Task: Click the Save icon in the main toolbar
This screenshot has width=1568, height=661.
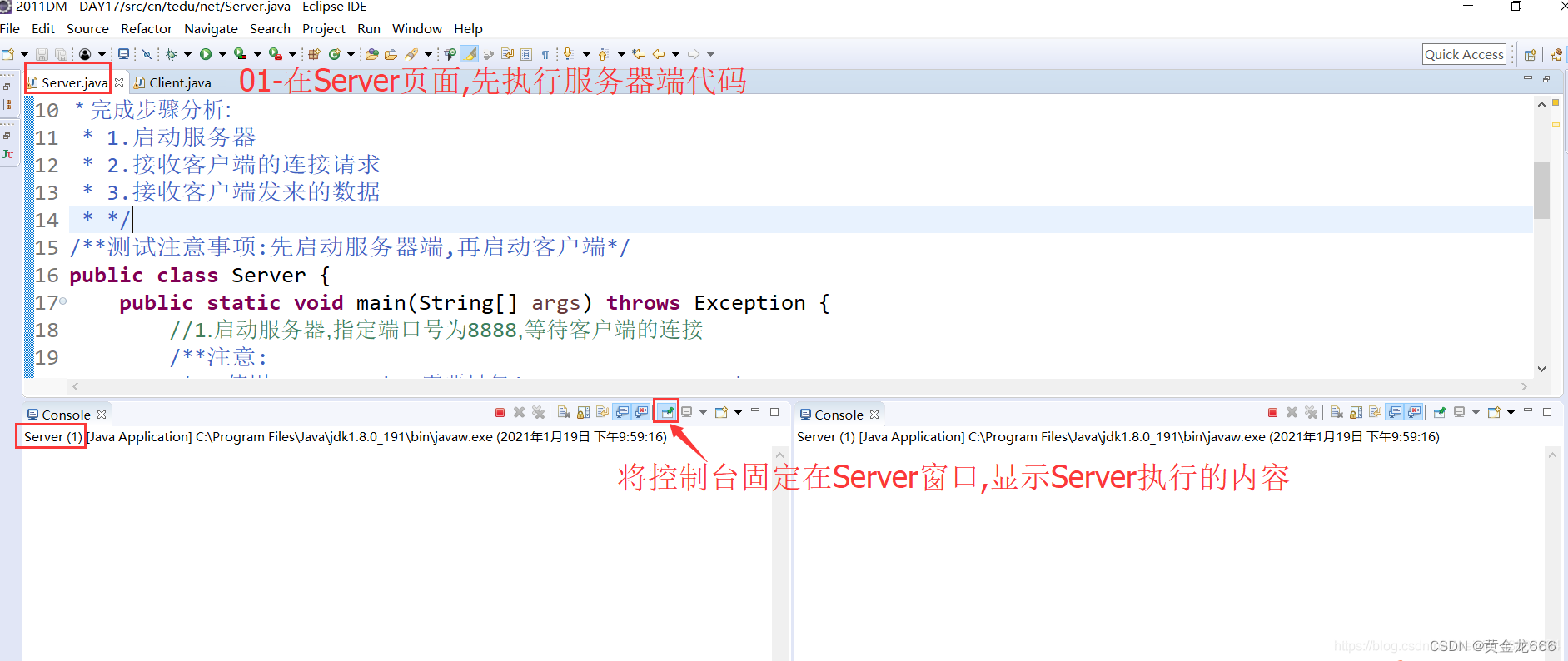Action: 42,54
